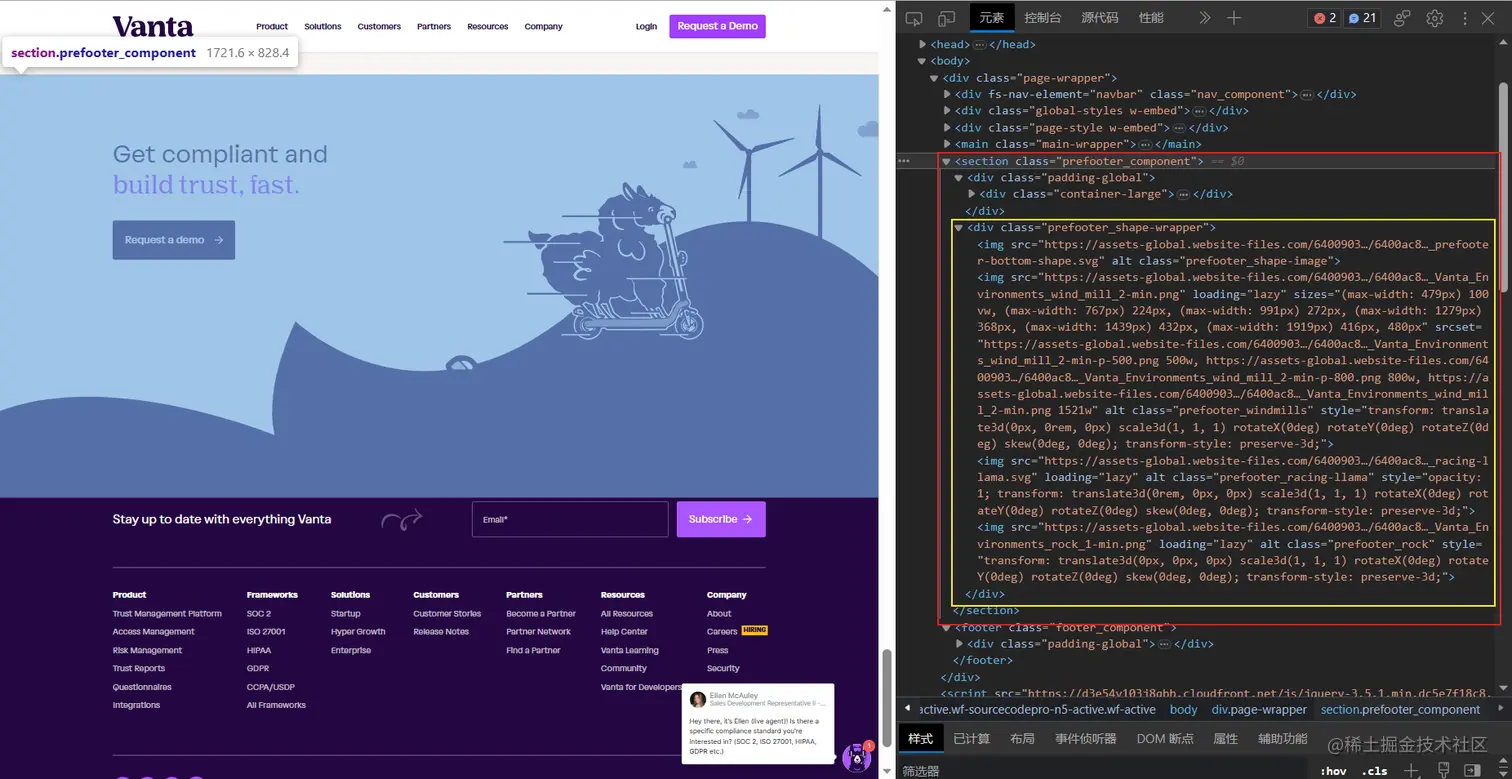Image resolution: width=1512 pixels, height=779 pixels.
Task: Open the DOM 断点 tab
Action: [x=1165, y=739]
